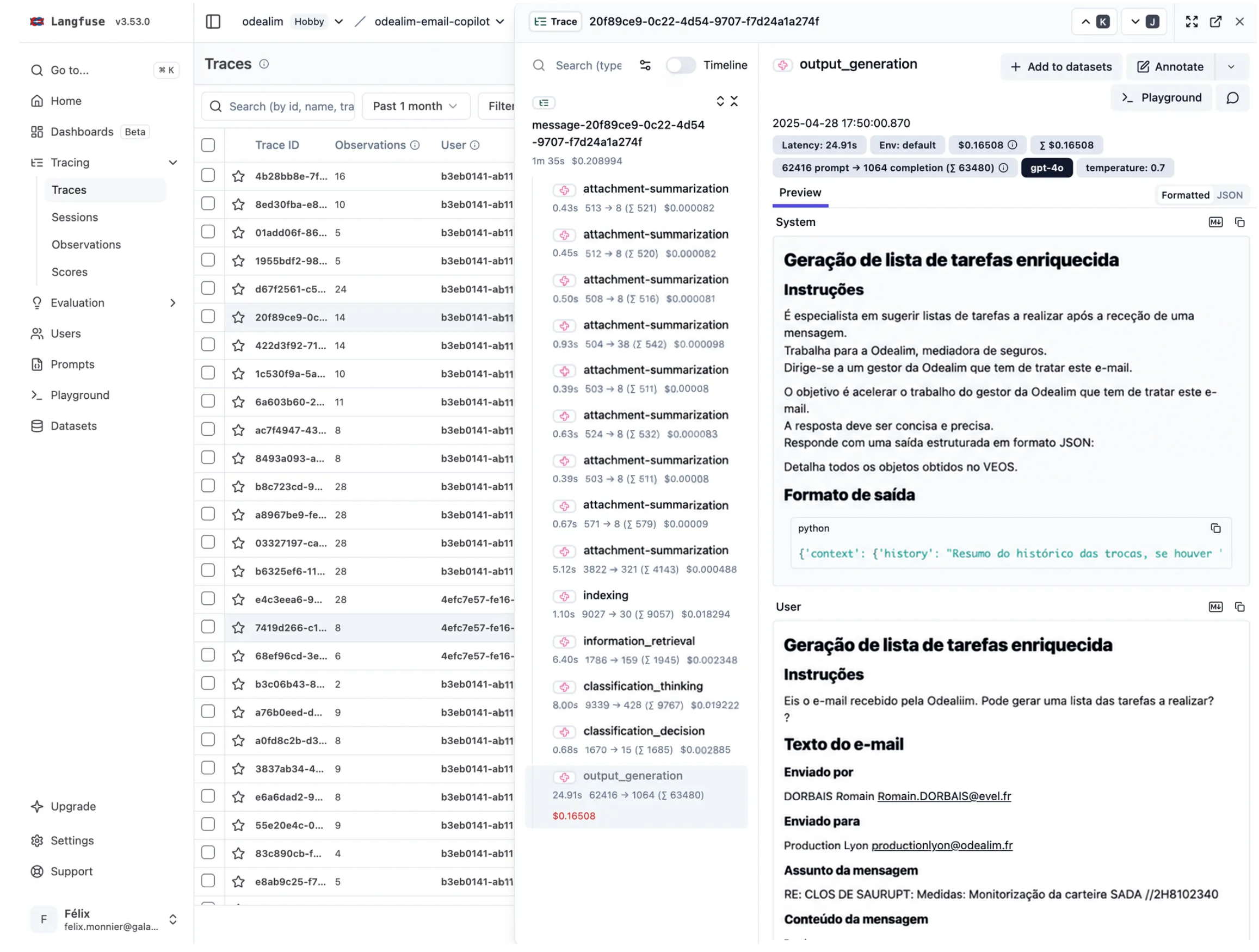The width and height of the screenshot is (1259, 952).
Task: Open the Past 1 month date range dropdown
Action: (416, 107)
